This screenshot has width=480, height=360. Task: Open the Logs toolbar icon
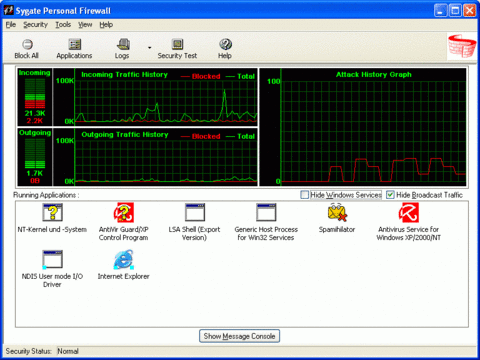click(123, 44)
